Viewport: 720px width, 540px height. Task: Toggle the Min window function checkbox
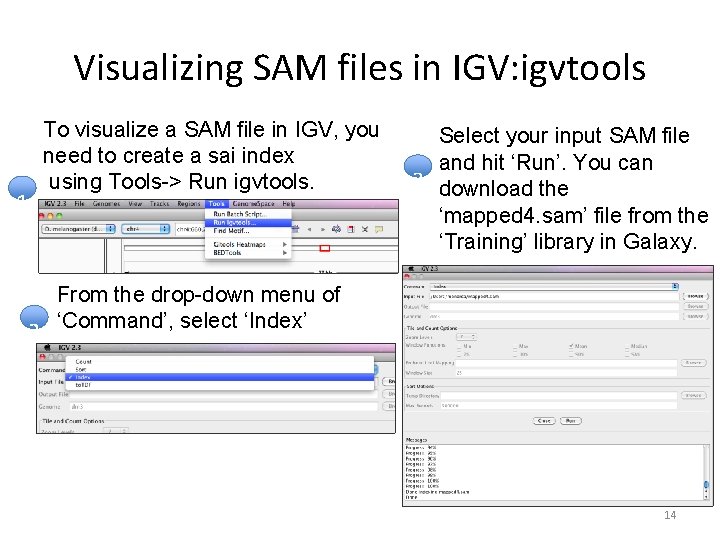pos(459,346)
